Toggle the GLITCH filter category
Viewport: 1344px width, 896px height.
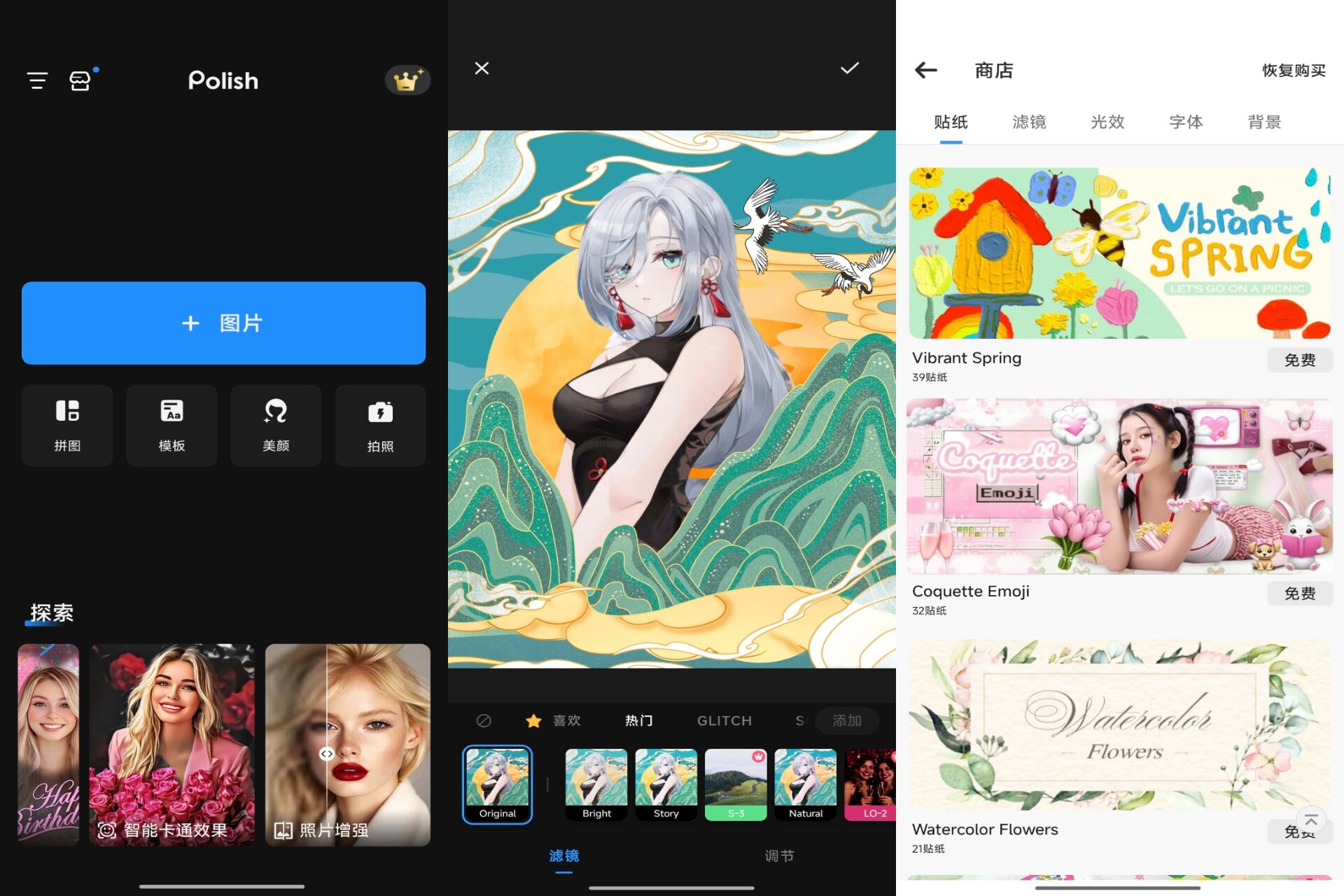(x=724, y=722)
